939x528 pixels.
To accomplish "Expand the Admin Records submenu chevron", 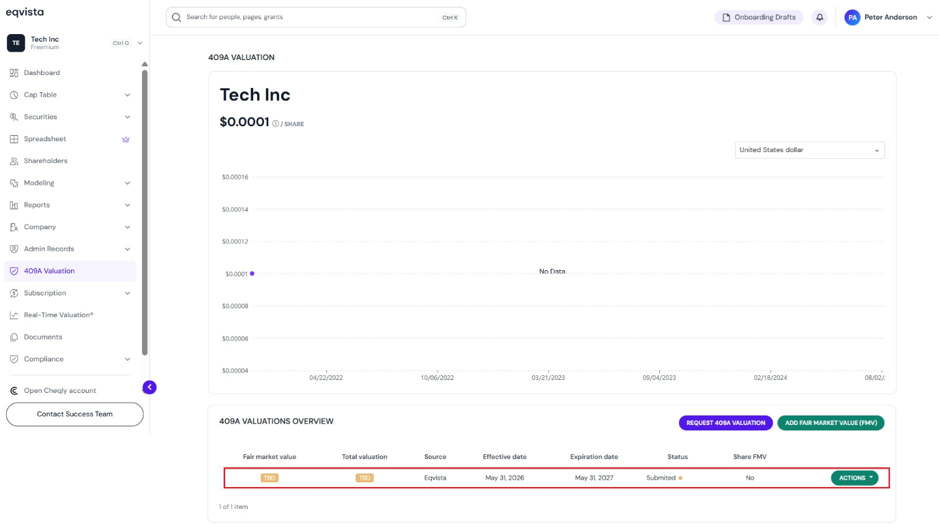I will tap(128, 249).
